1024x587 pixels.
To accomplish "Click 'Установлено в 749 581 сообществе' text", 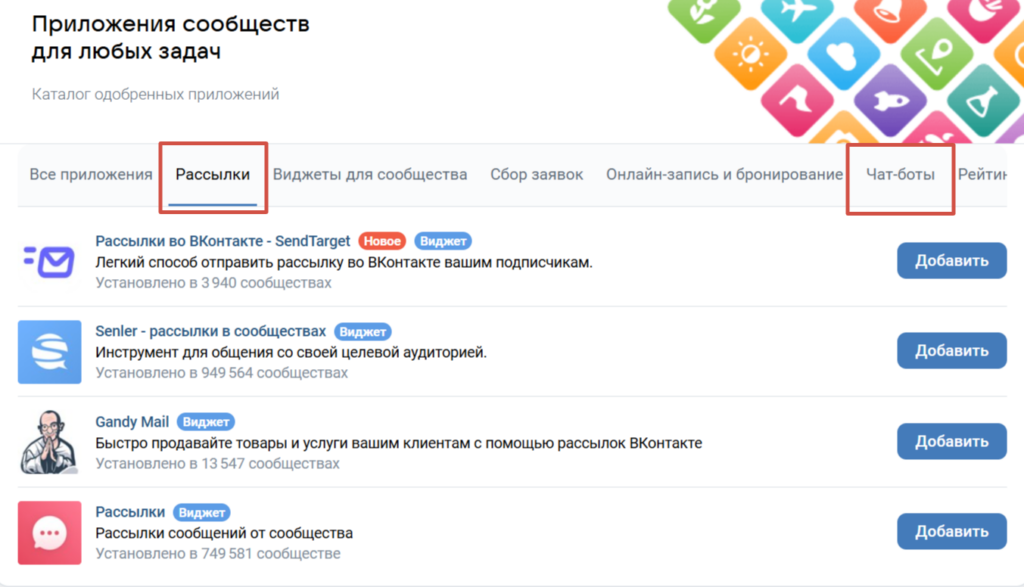I will pyautogui.click(x=218, y=554).
